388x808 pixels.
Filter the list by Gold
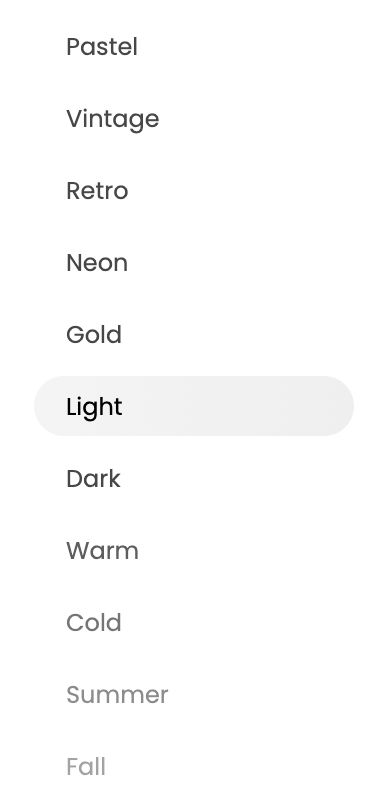pos(194,334)
